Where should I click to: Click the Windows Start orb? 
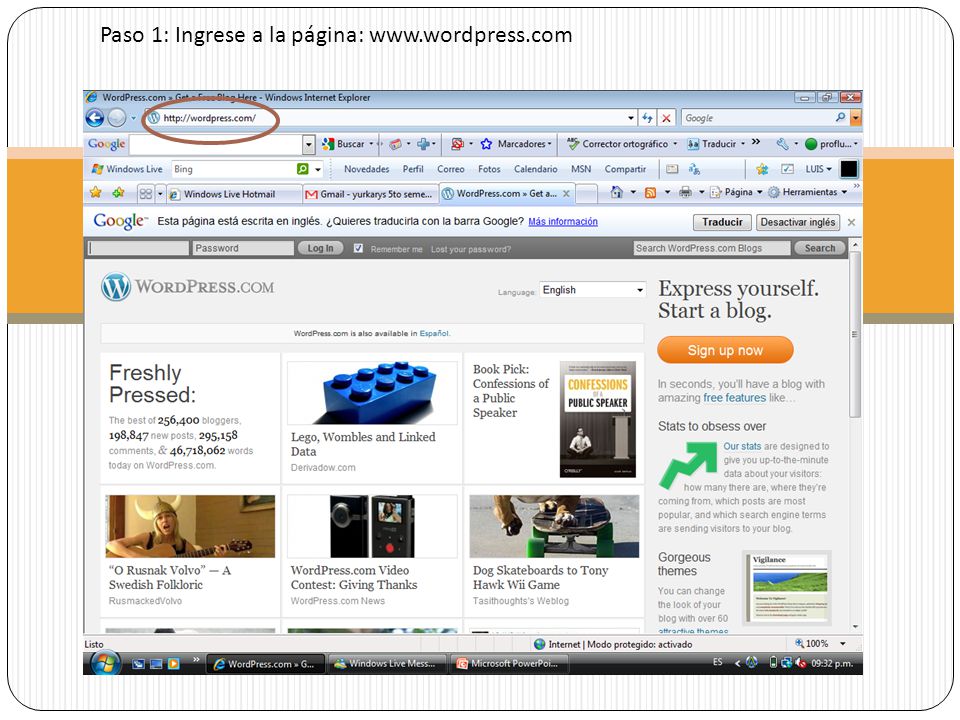[x=105, y=662]
